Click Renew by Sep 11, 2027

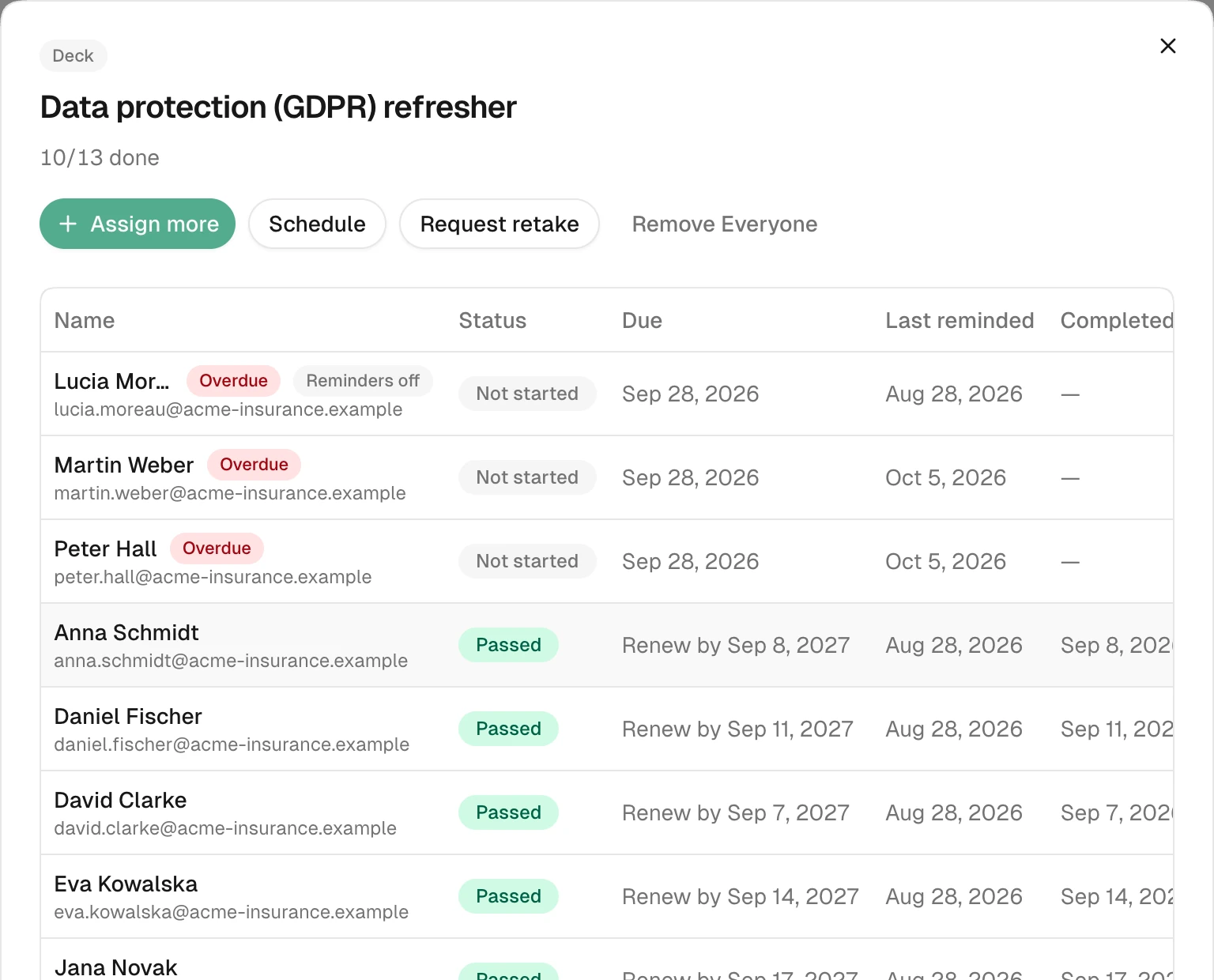[737, 729]
